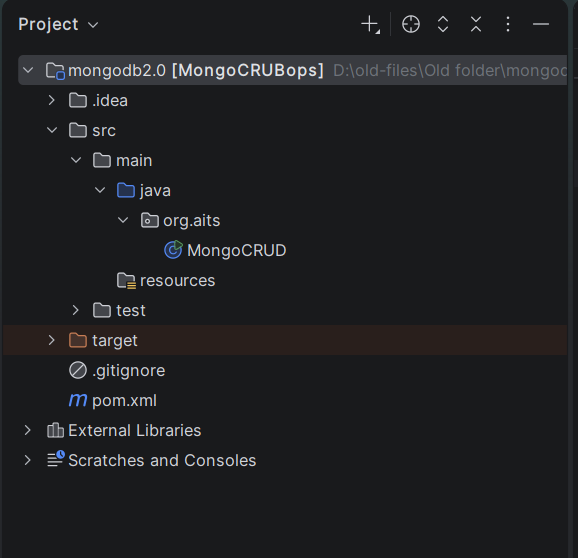578x558 pixels.
Task: Hide the Project tool window
Action: pyautogui.click(x=541, y=25)
